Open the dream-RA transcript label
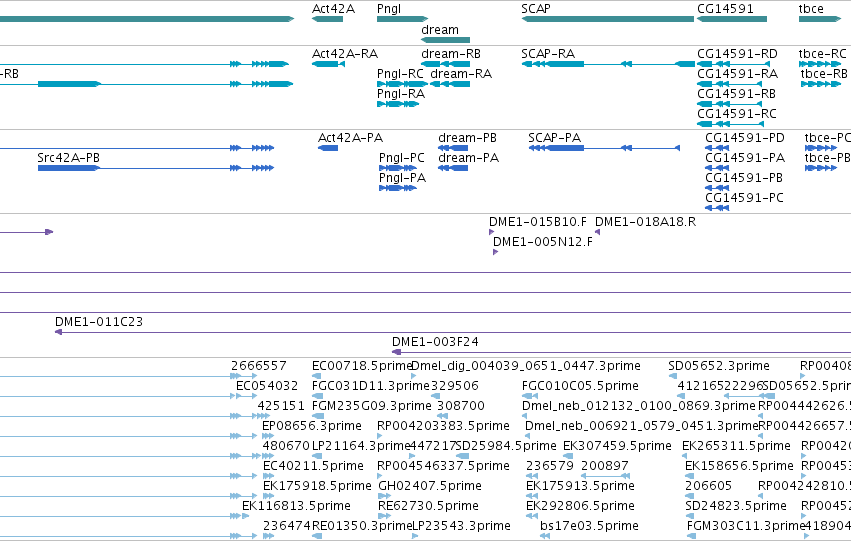 (461, 74)
